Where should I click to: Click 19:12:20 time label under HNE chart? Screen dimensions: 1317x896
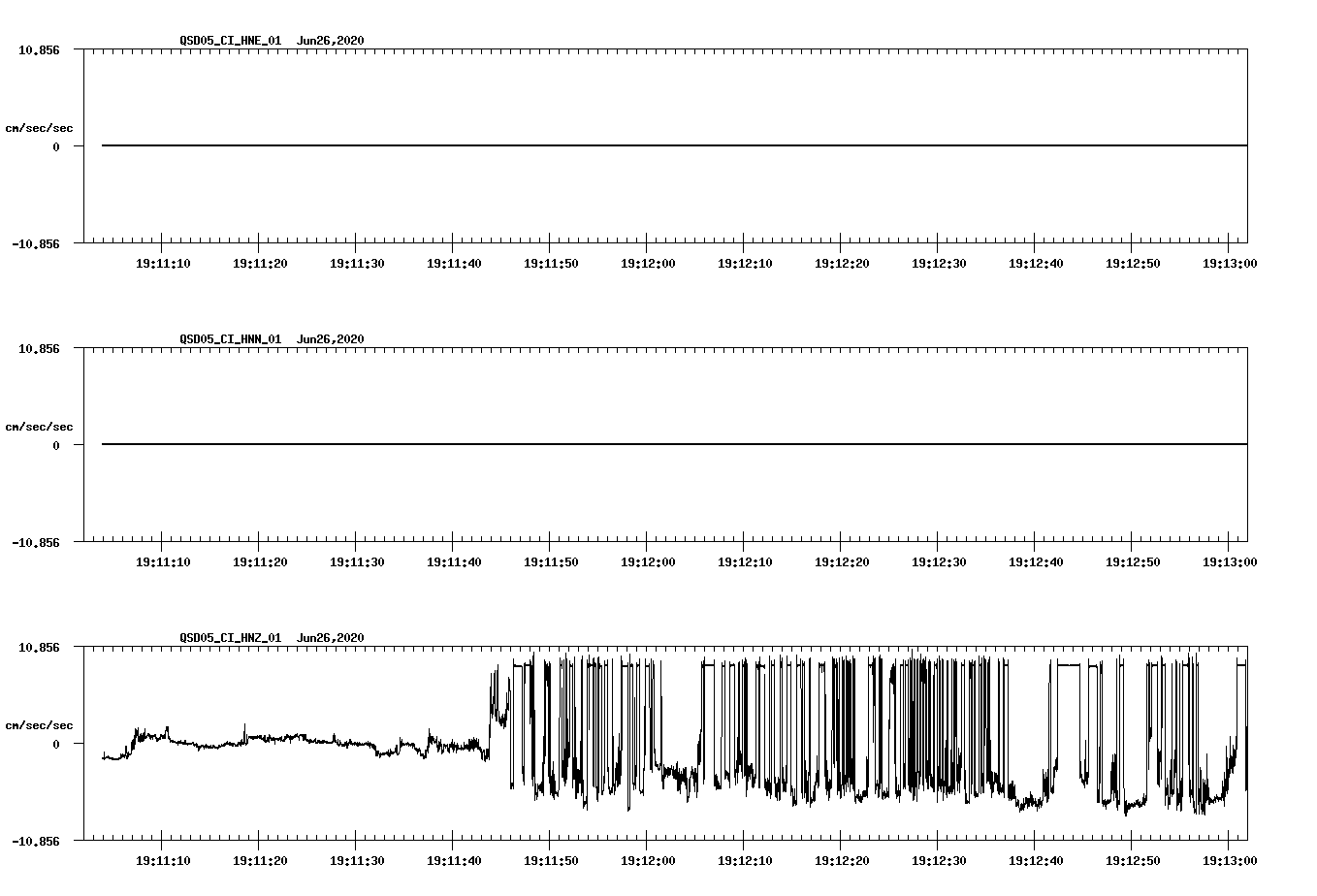[x=842, y=264]
